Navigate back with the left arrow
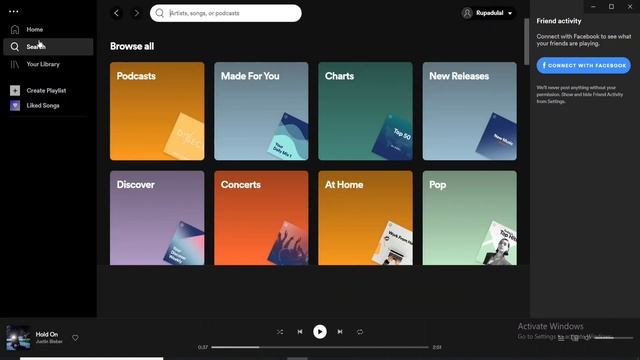This screenshot has height=360, width=640. point(117,13)
